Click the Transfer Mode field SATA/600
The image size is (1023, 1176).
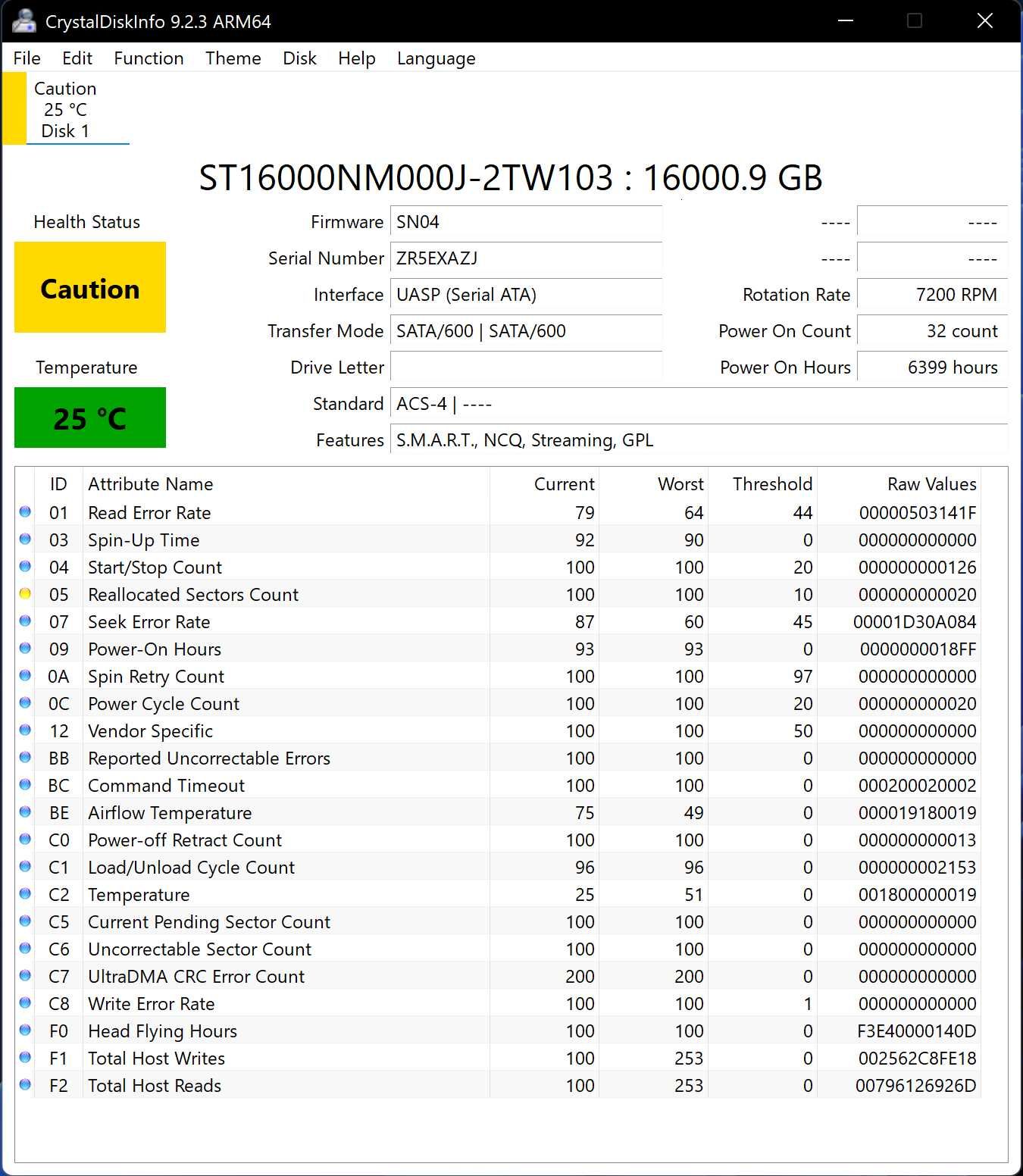coord(527,331)
